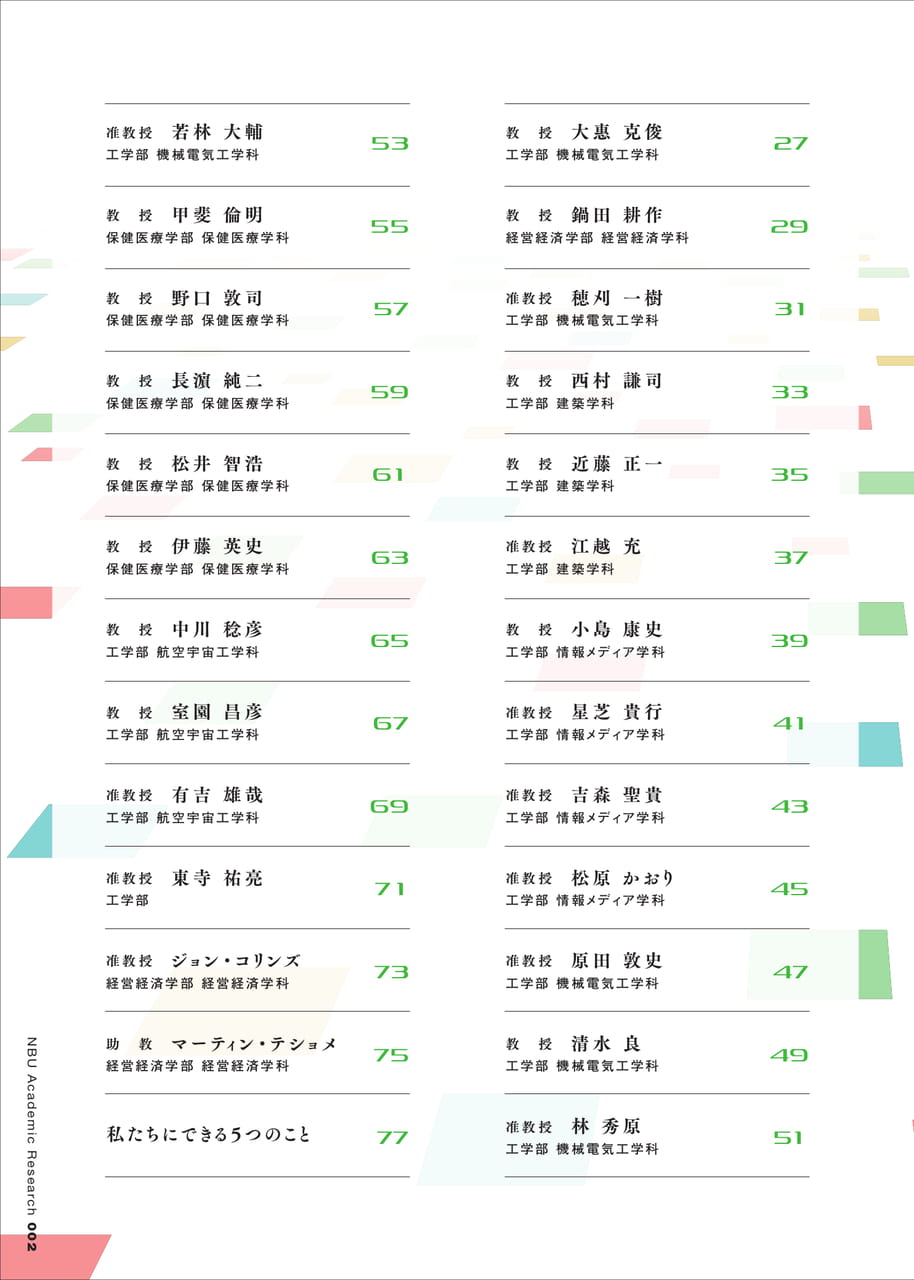
Task: Click the 伊藤 英史 entry
Action: pos(257,558)
